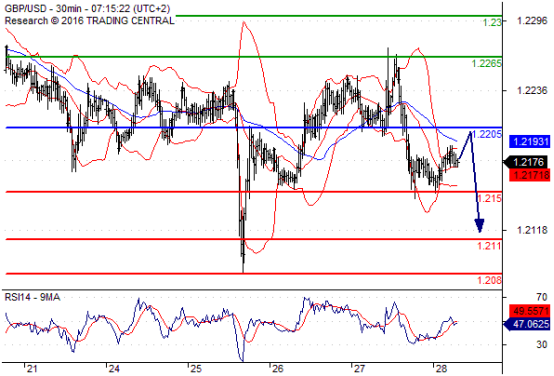
Task: Click the date marker 24 on time axis
Action: click(114, 369)
